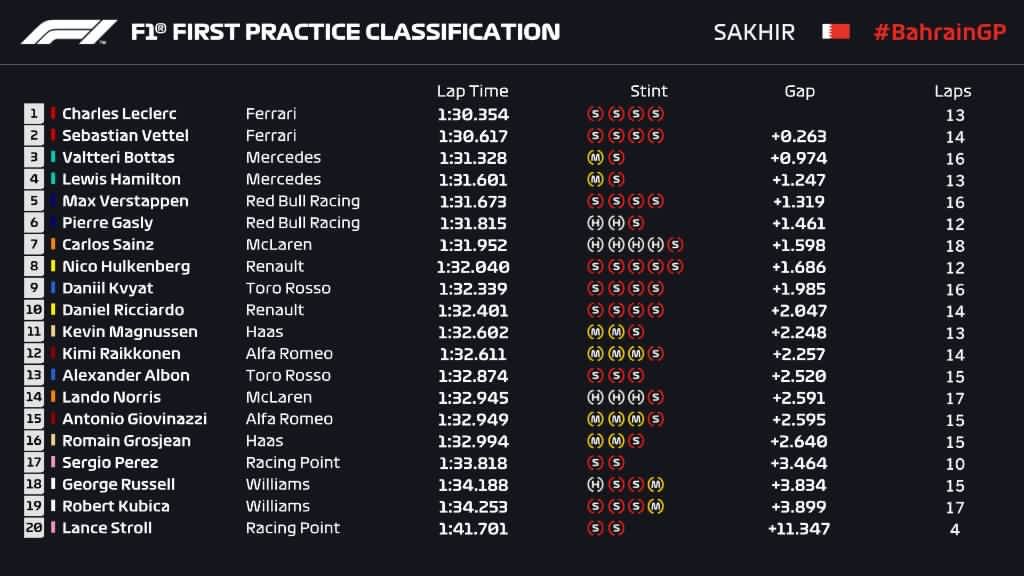The height and width of the screenshot is (576, 1024).
Task: Click Charles Leclerc's 1:30.354 lap time
Action: (x=473, y=114)
